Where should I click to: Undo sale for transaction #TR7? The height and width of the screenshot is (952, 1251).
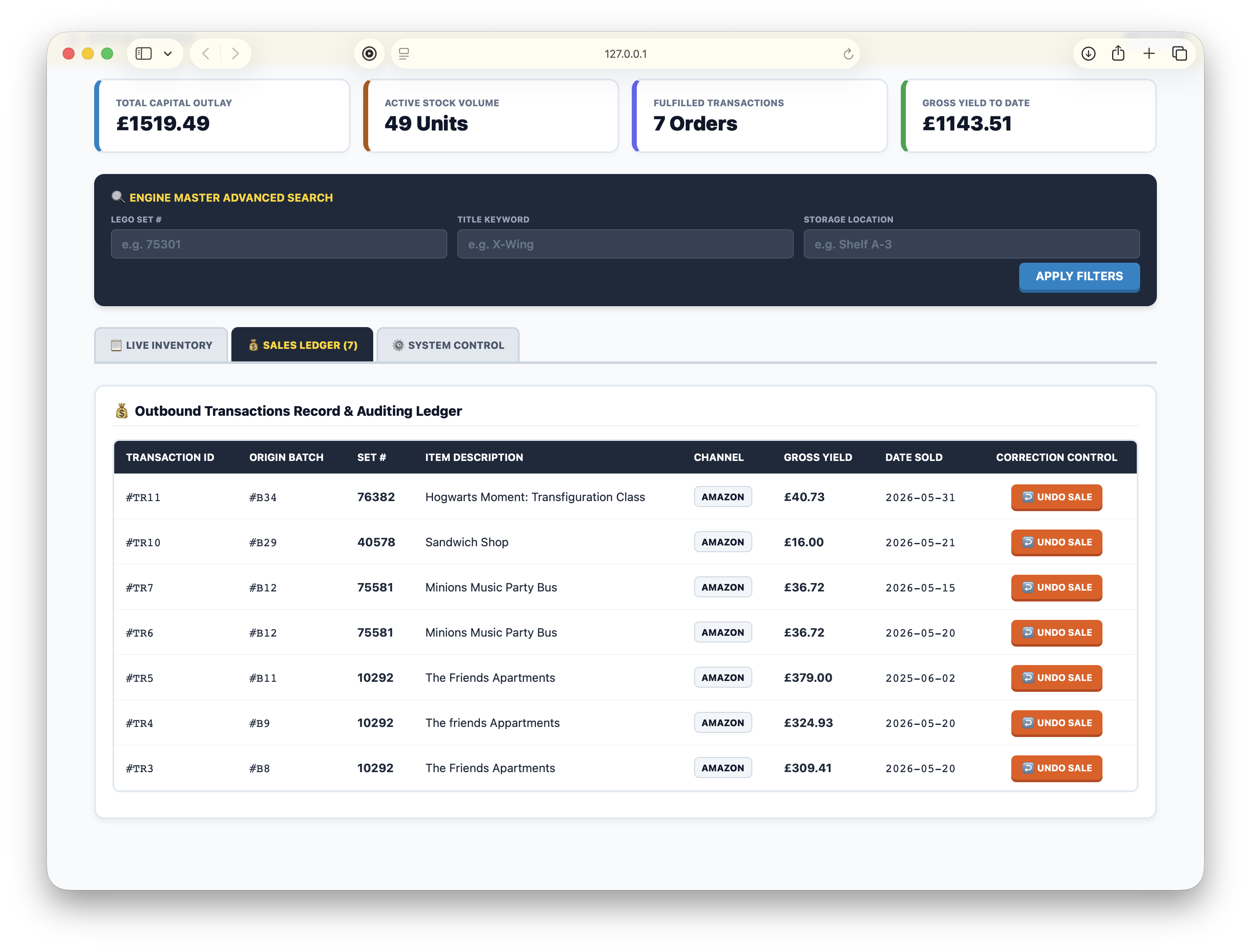pos(1056,588)
